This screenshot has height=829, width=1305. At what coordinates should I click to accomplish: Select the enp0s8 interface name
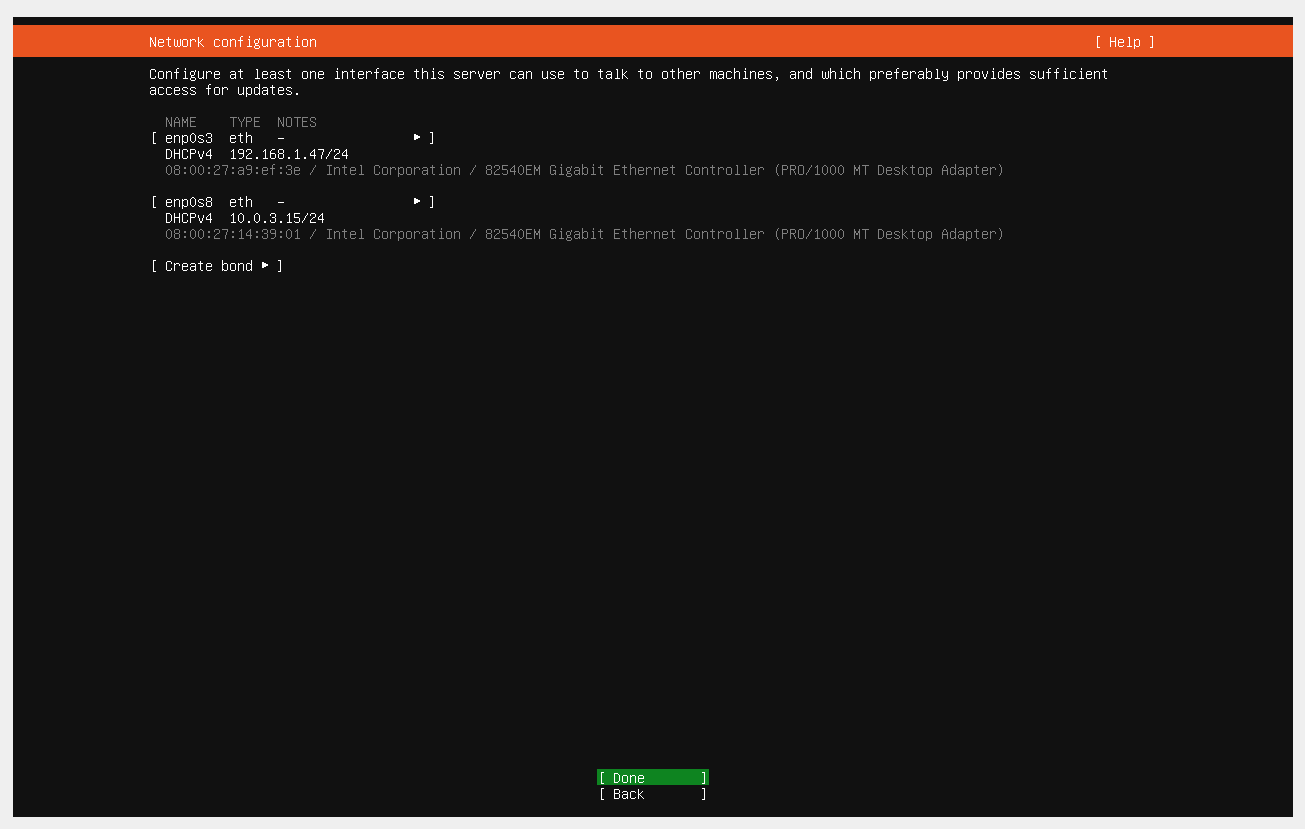click(189, 202)
